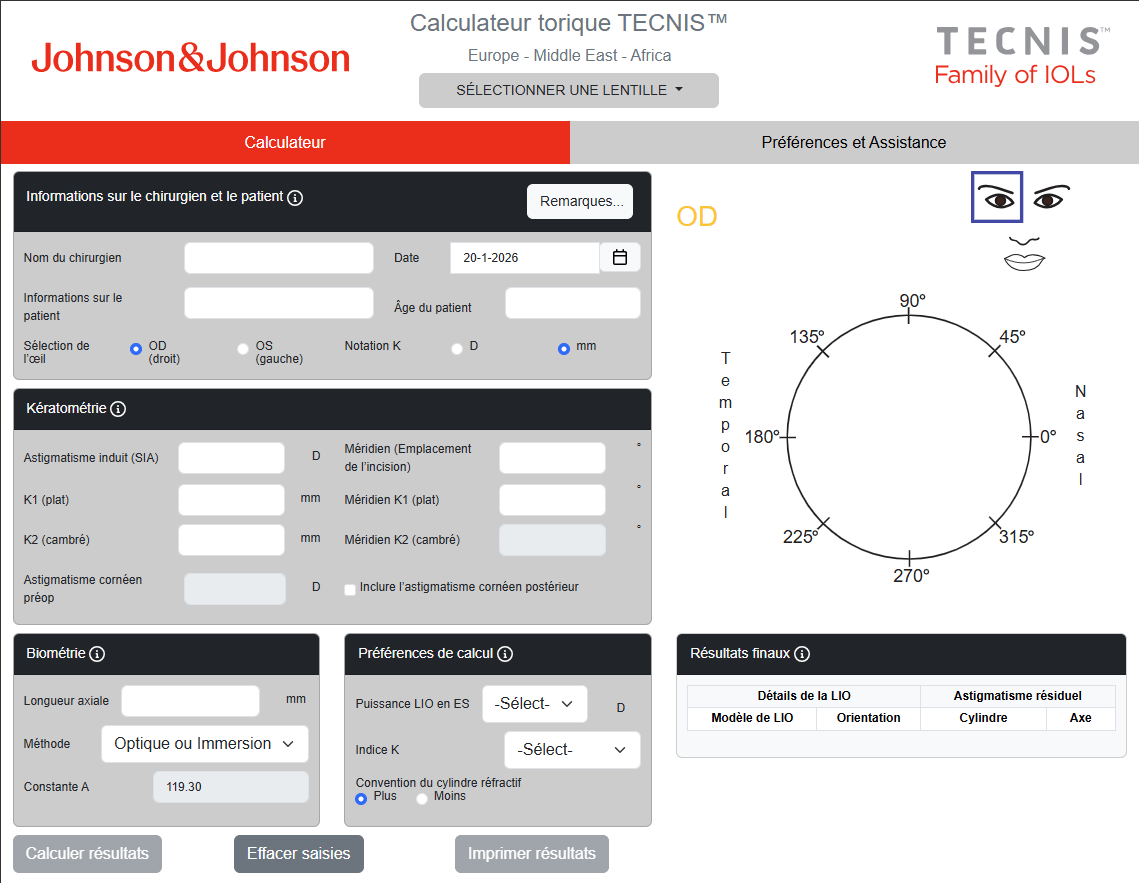Open the Indice K dropdown

coord(572,750)
